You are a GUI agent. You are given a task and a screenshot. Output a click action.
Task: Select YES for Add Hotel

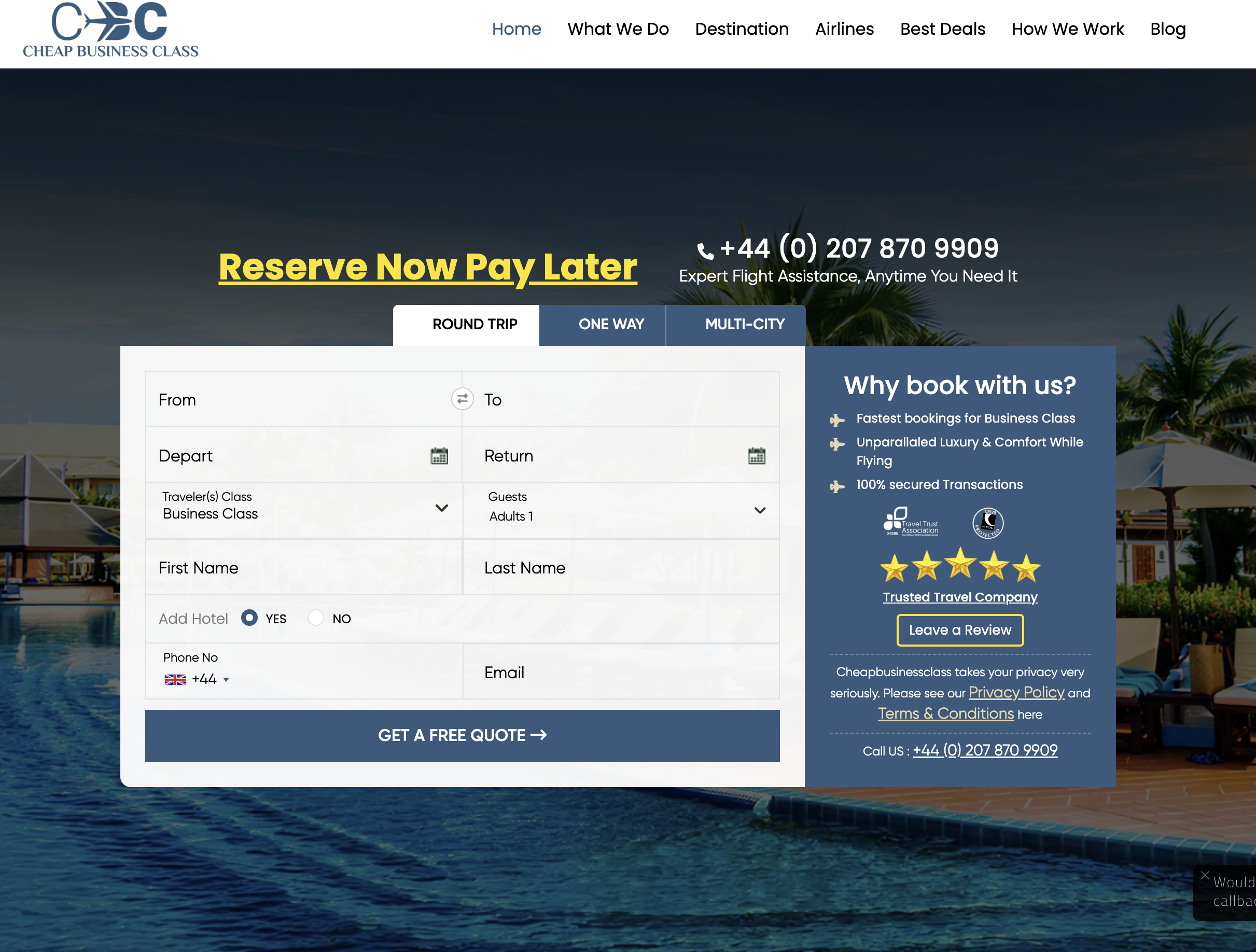[x=249, y=618]
